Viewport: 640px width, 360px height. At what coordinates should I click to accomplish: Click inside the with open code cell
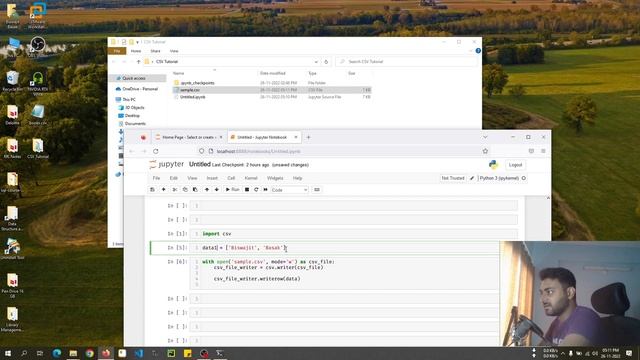[x=344, y=273]
